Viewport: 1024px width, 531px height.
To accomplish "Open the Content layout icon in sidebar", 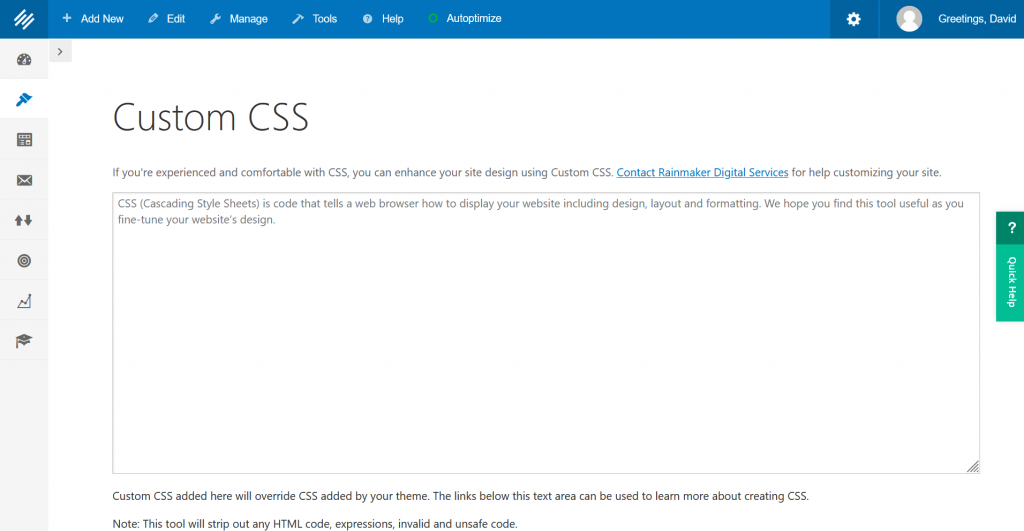I will coord(24,140).
